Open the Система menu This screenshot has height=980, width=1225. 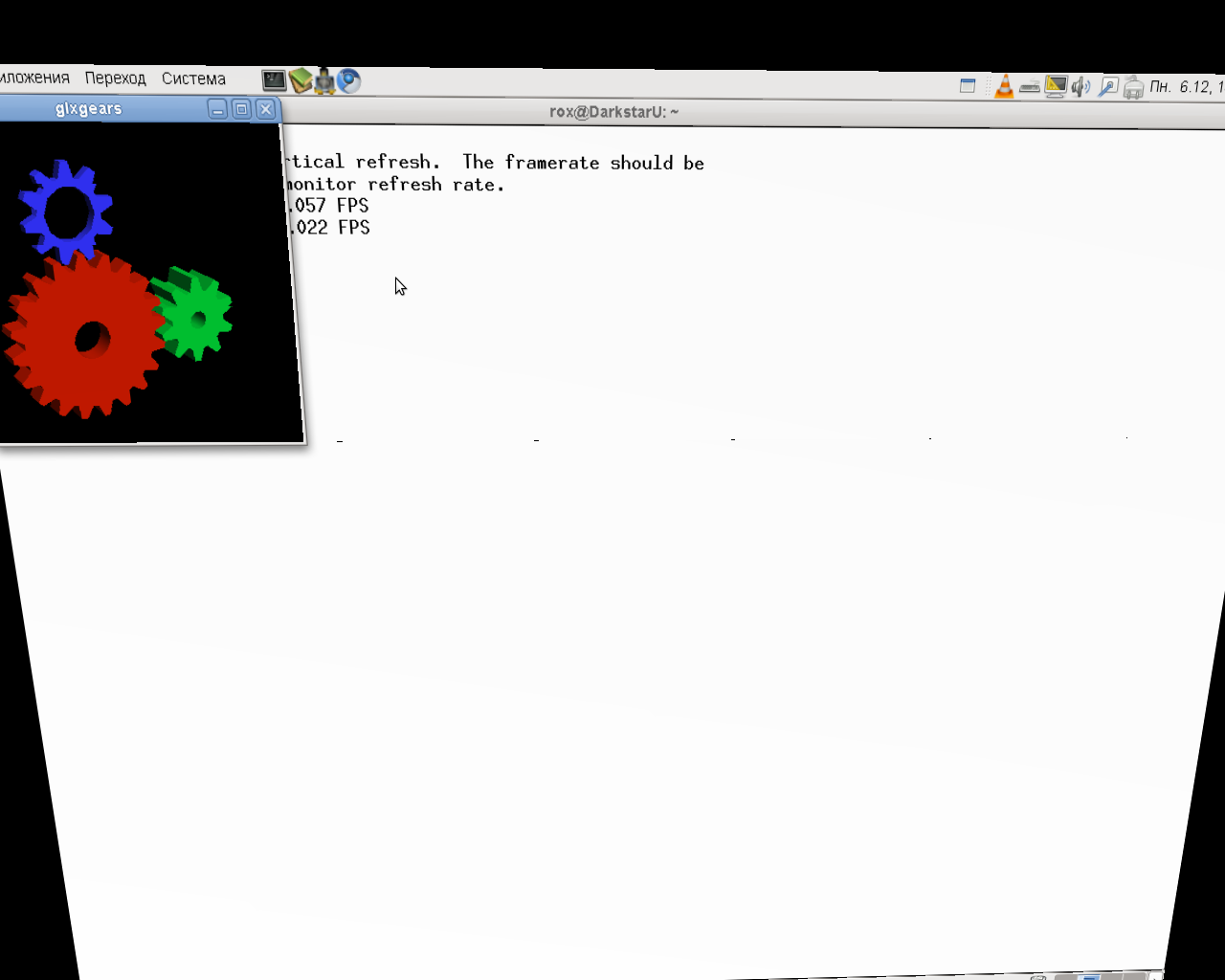coord(193,78)
